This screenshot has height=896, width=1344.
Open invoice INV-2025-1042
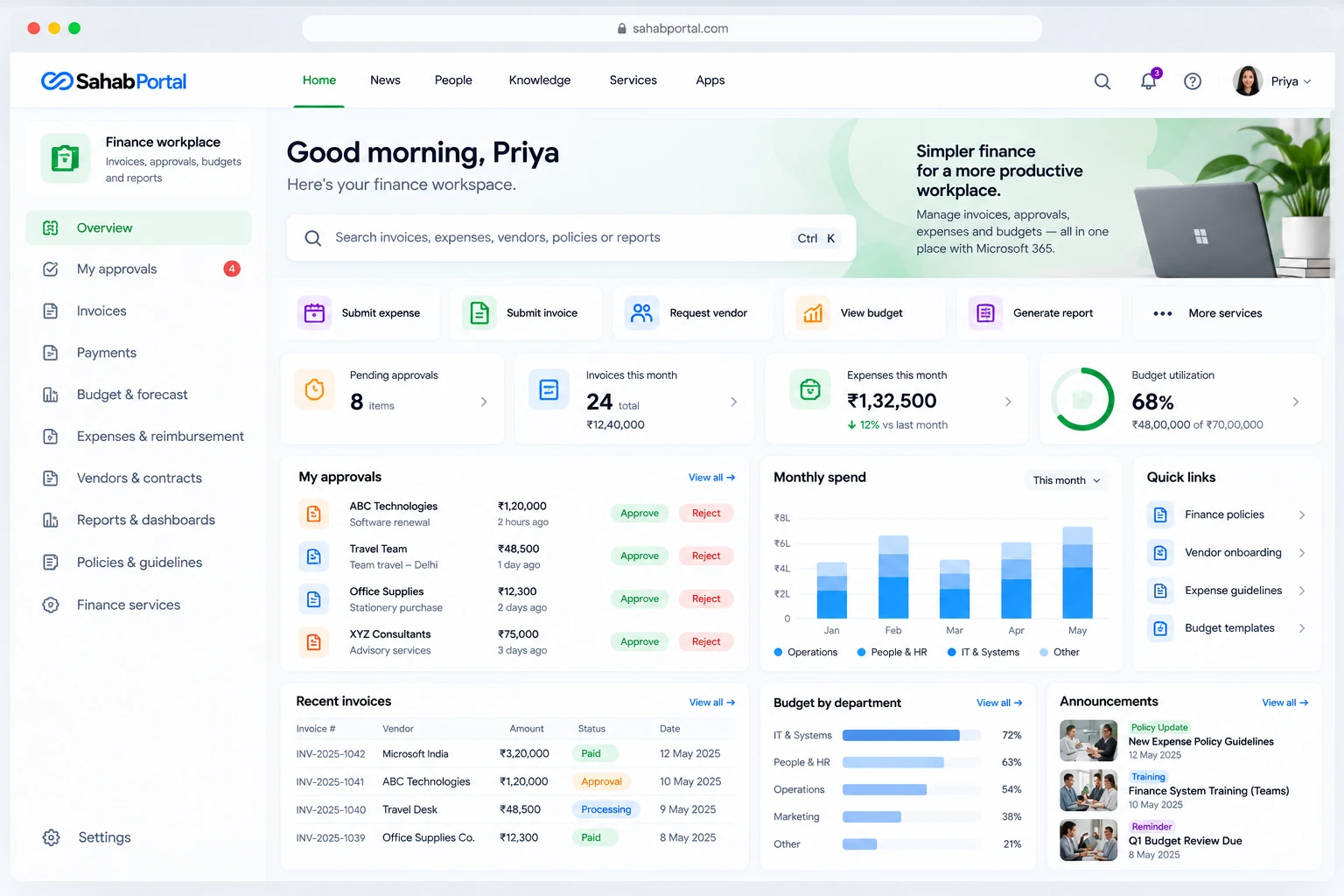[331, 754]
